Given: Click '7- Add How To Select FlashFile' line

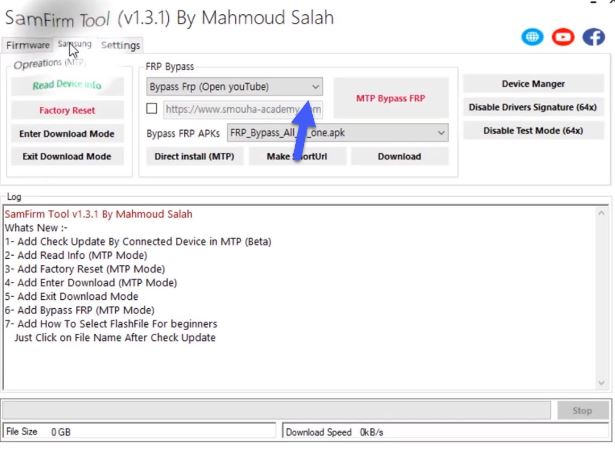Looking at the screenshot, I should pyautogui.click(x=111, y=324).
